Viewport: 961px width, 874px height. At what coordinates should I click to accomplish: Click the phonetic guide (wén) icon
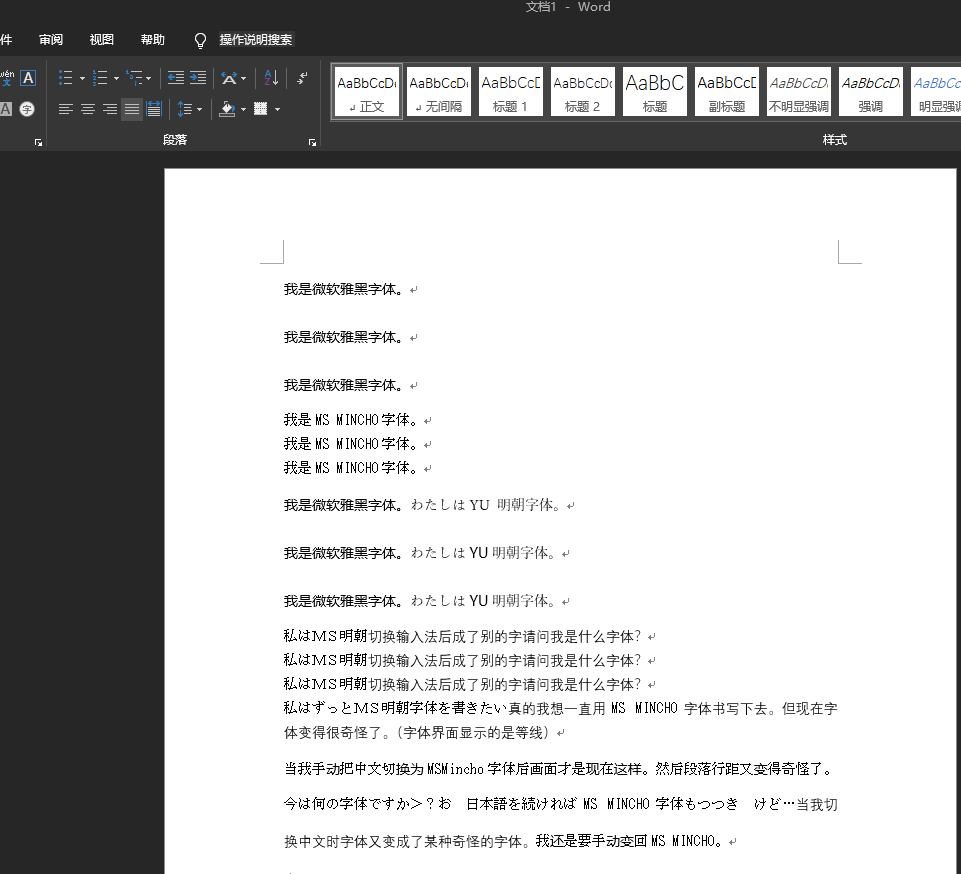pyautogui.click(x=7, y=77)
